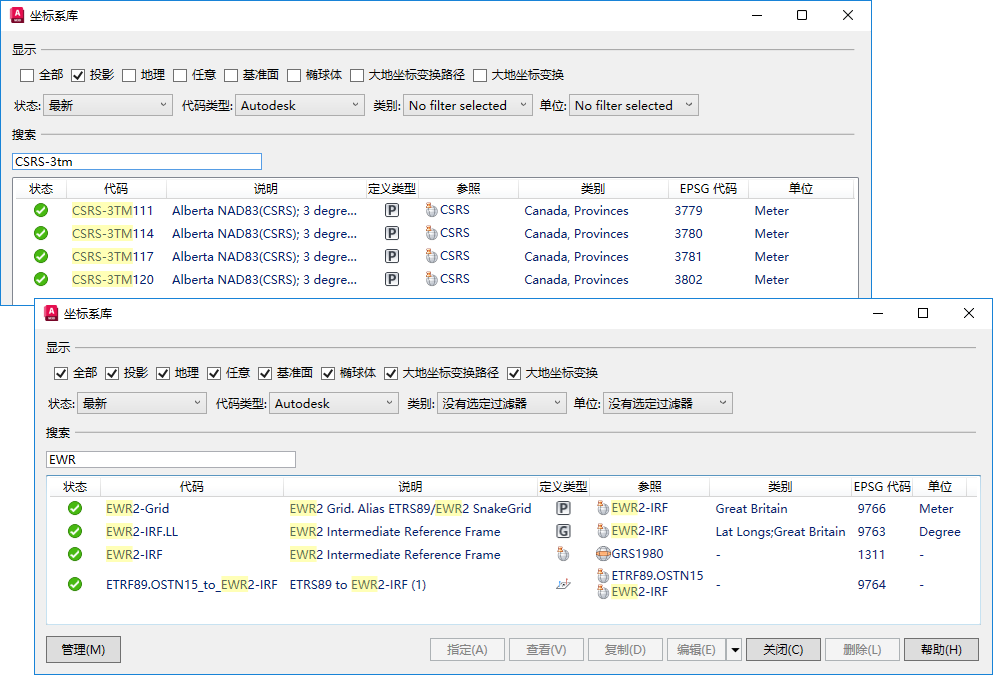Open 单位 没有选定过滤器 dropdown
Screen dimensions: 993x675
point(667,403)
